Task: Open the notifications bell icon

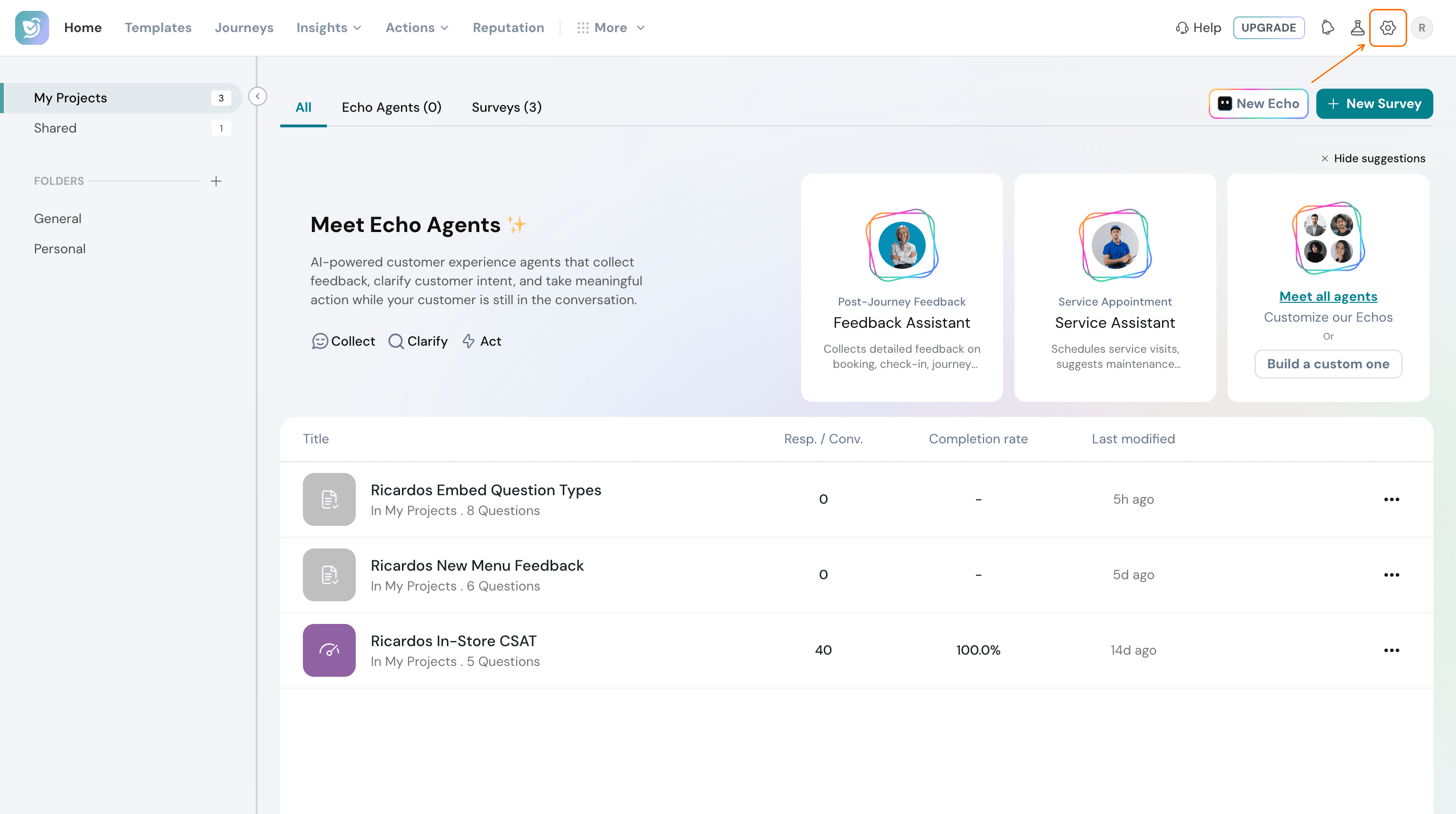Action: coord(1328,28)
